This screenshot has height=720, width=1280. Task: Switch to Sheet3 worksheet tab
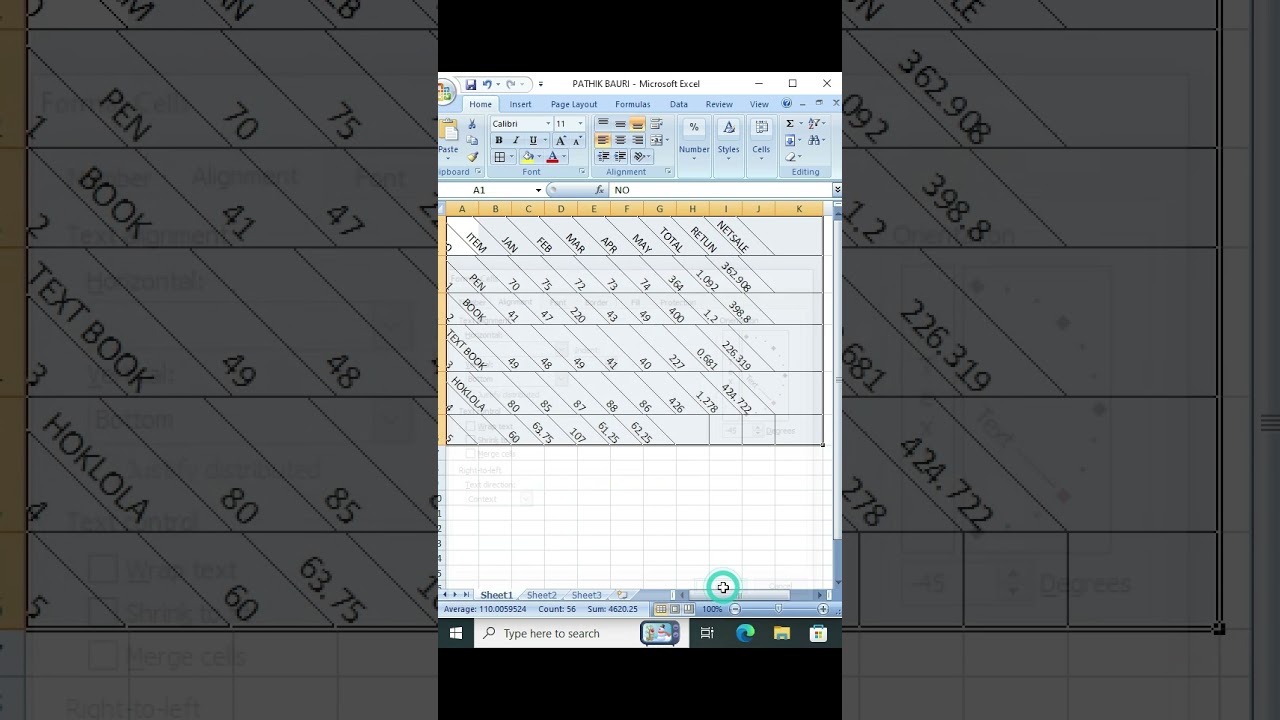pyautogui.click(x=587, y=595)
